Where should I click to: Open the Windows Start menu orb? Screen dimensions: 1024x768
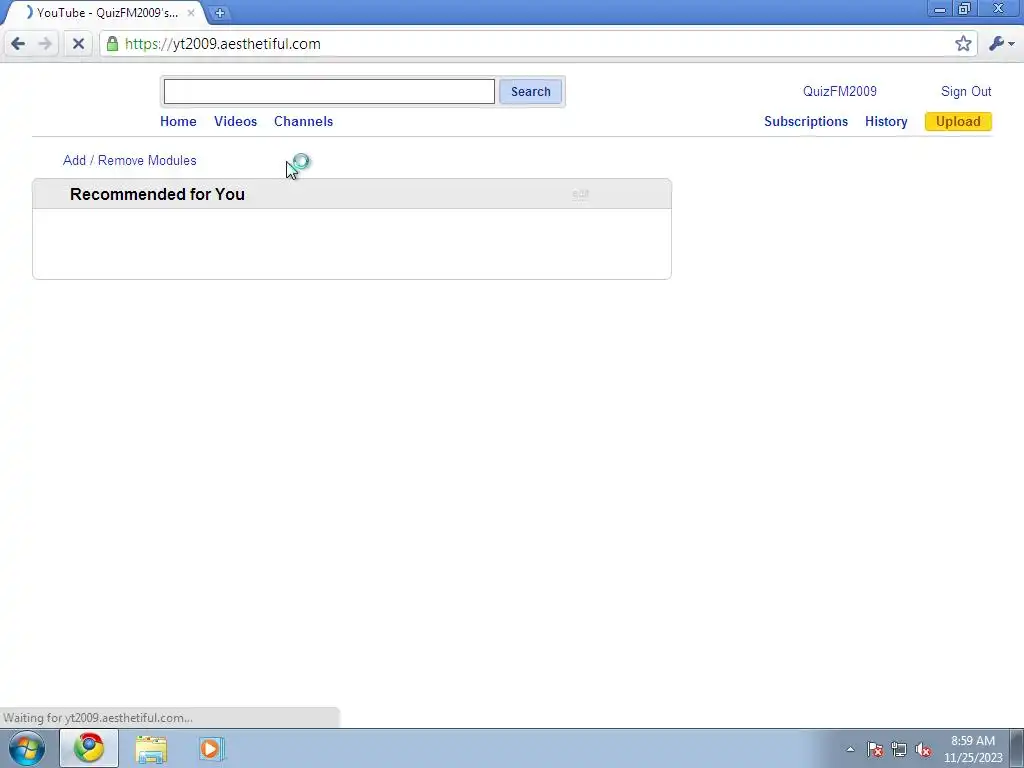point(27,748)
